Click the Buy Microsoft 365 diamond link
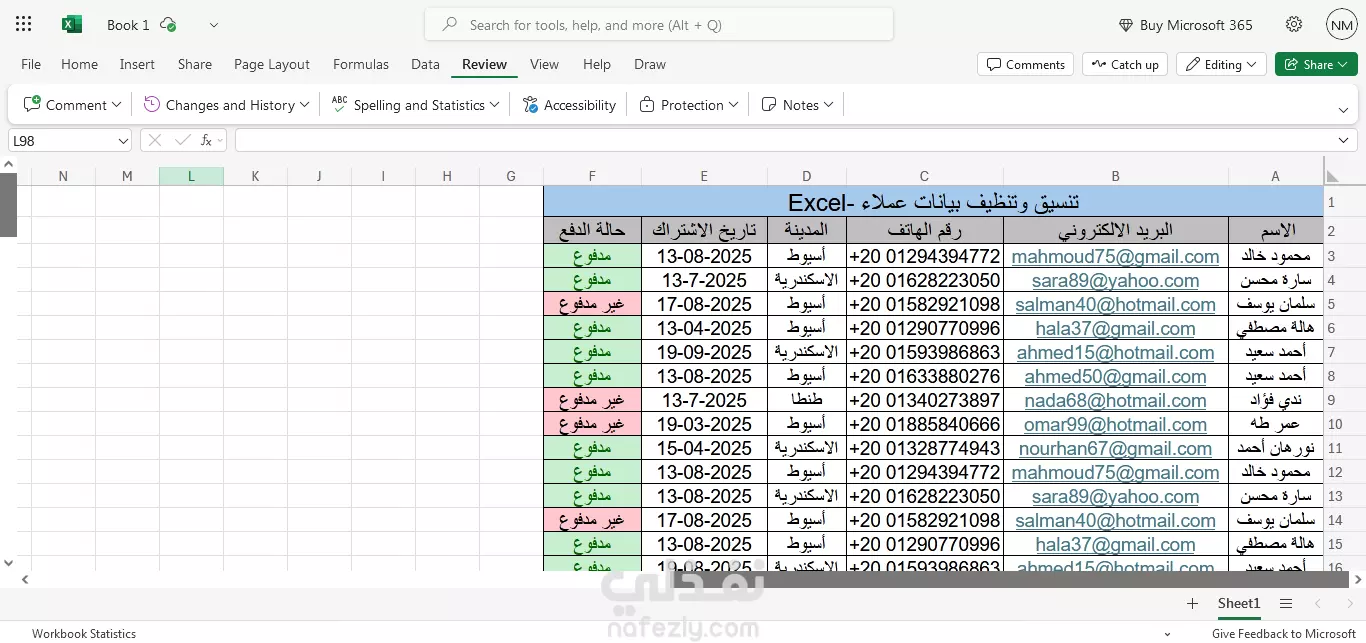 1185,25
